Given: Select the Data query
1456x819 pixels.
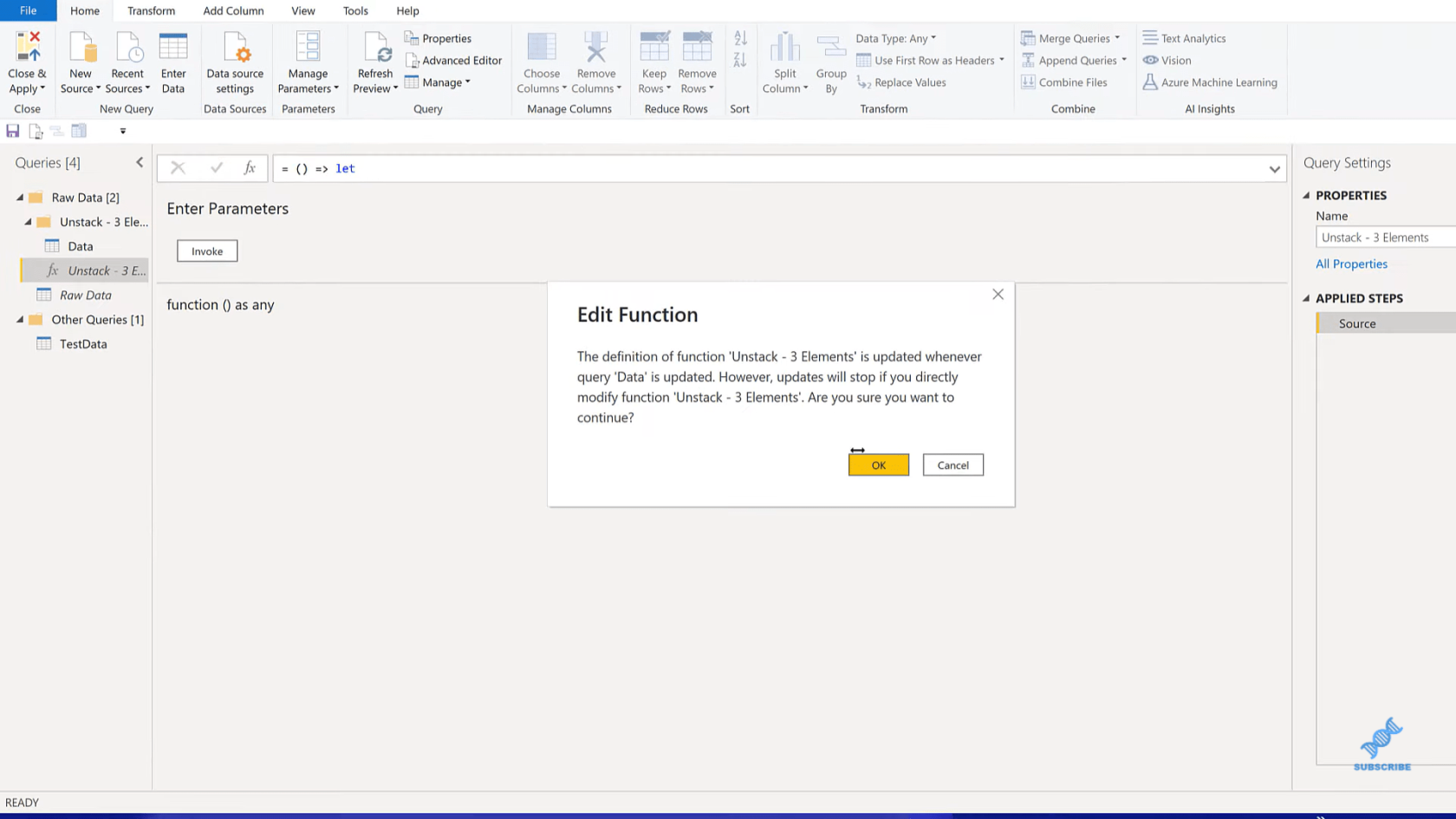Looking at the screenshot, I should coord(81,246).
